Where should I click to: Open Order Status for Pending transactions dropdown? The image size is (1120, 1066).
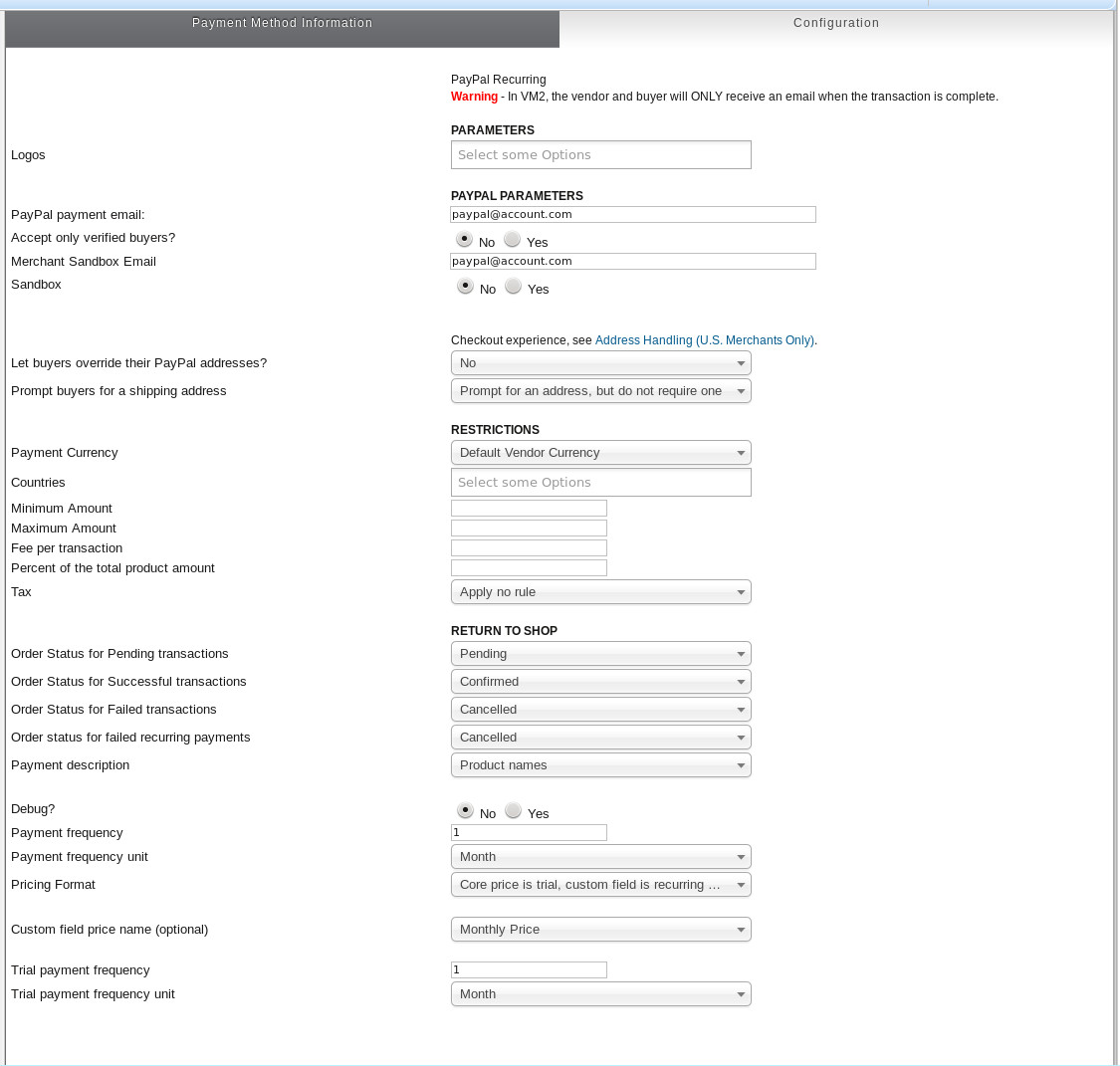click(x=600, y=654)
